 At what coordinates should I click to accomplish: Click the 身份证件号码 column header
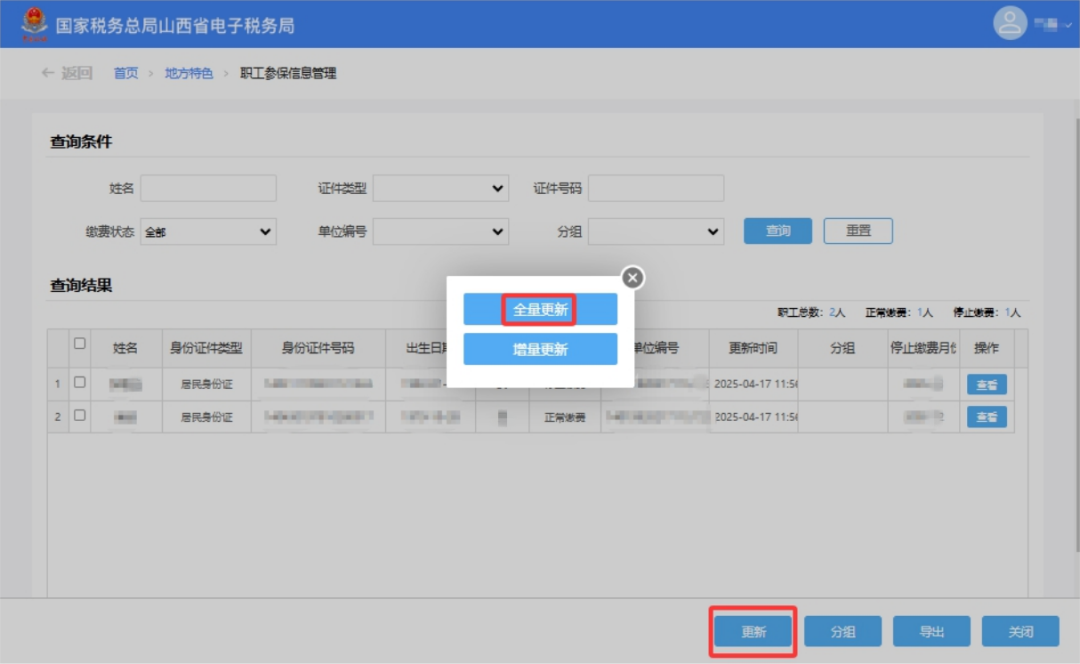pos(318,349)
